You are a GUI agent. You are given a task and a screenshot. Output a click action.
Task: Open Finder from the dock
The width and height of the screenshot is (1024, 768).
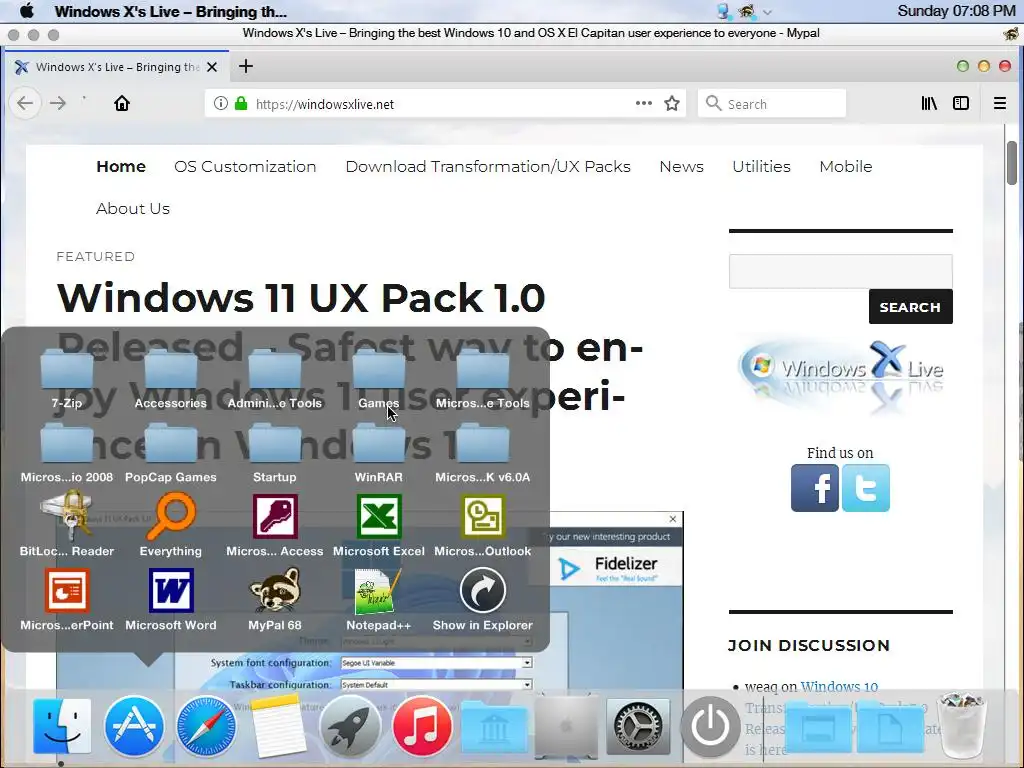62,726
